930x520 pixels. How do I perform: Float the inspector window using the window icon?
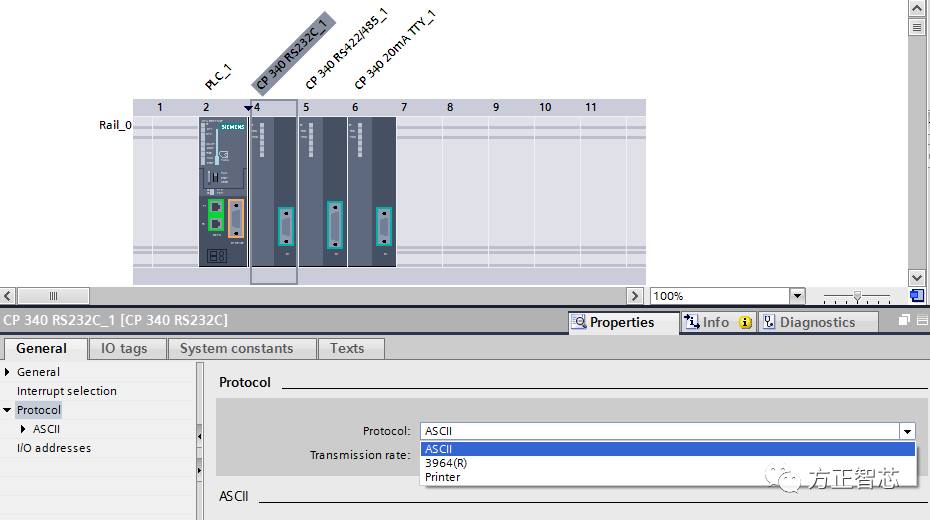point(904,321)
